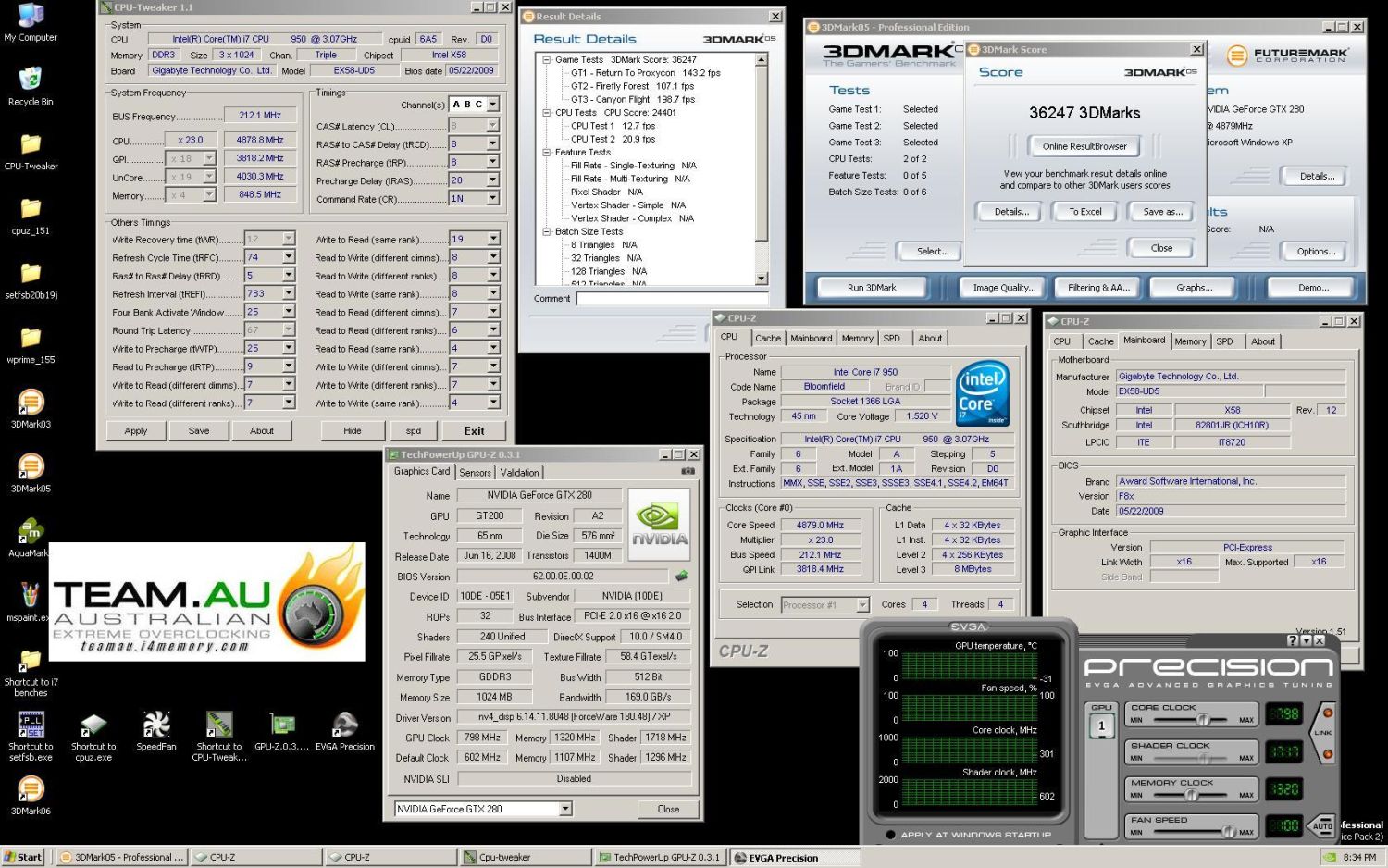
Task: Collapse the Feature Tests tree node
Action: coord(546,153)
